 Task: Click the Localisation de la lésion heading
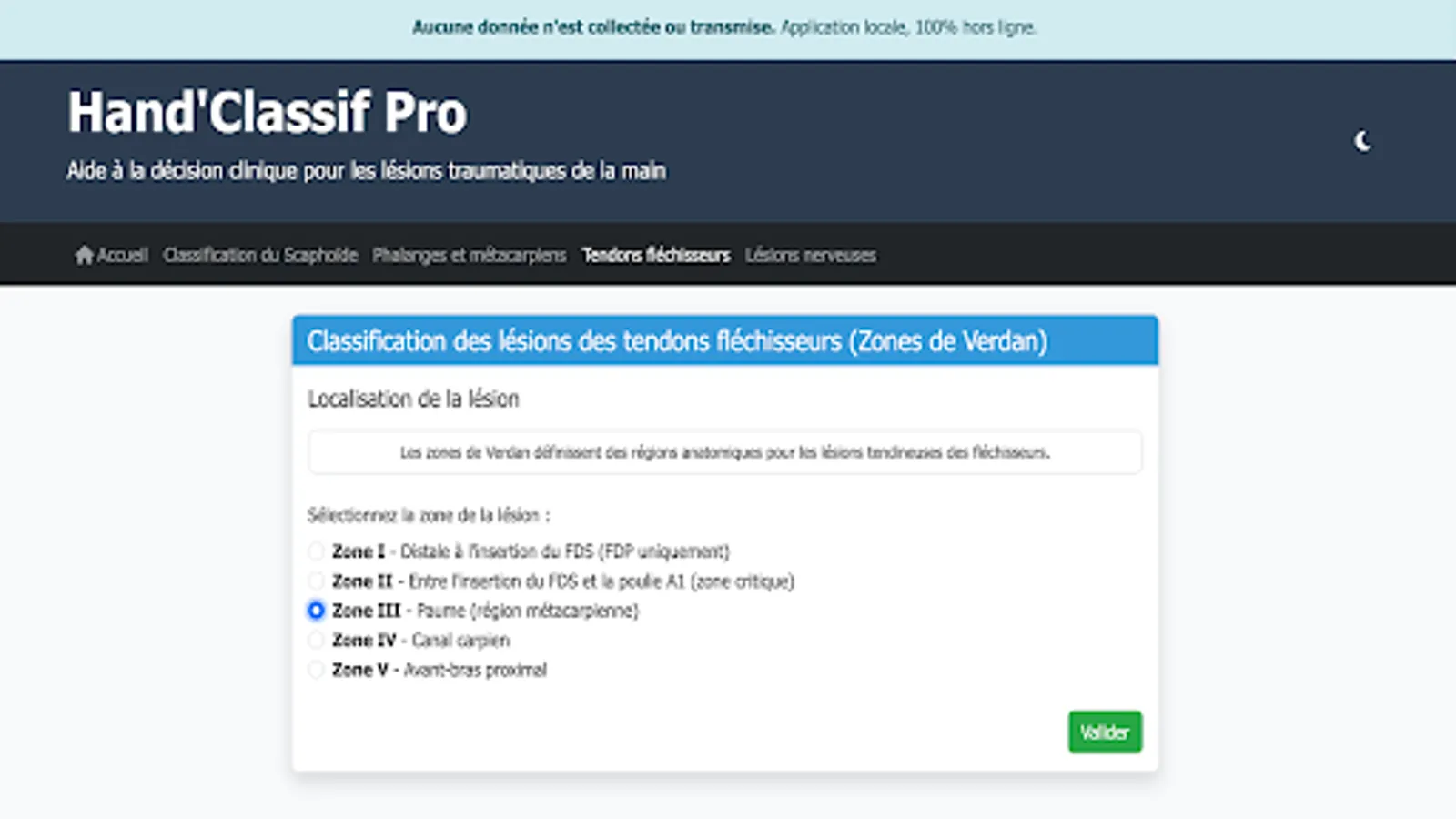pos(413,398)
